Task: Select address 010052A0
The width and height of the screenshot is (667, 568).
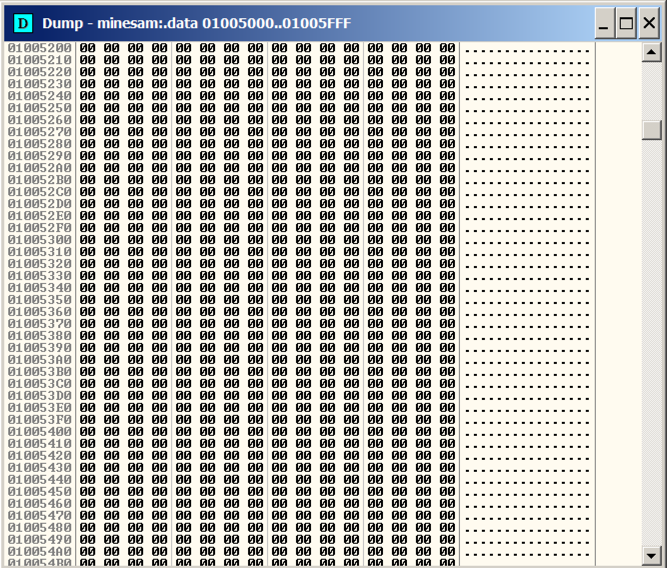Action: (x=40, y=168)
